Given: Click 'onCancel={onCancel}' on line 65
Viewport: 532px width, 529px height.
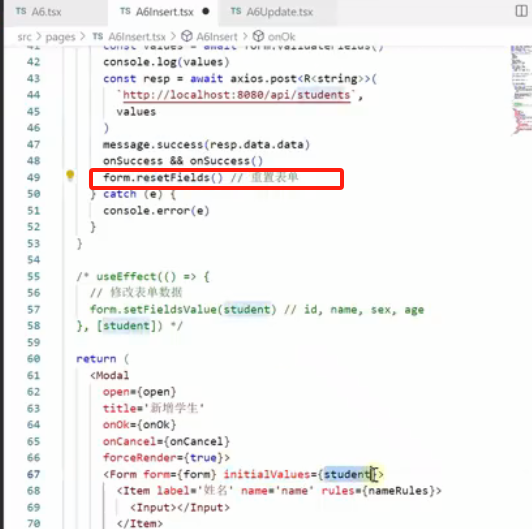Looking at the screenshot, I should click(x=166, y=441).
